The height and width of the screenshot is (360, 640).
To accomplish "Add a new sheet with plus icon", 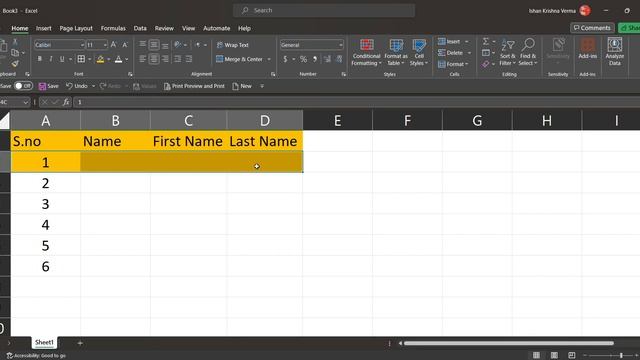I will tap(80, 343).
